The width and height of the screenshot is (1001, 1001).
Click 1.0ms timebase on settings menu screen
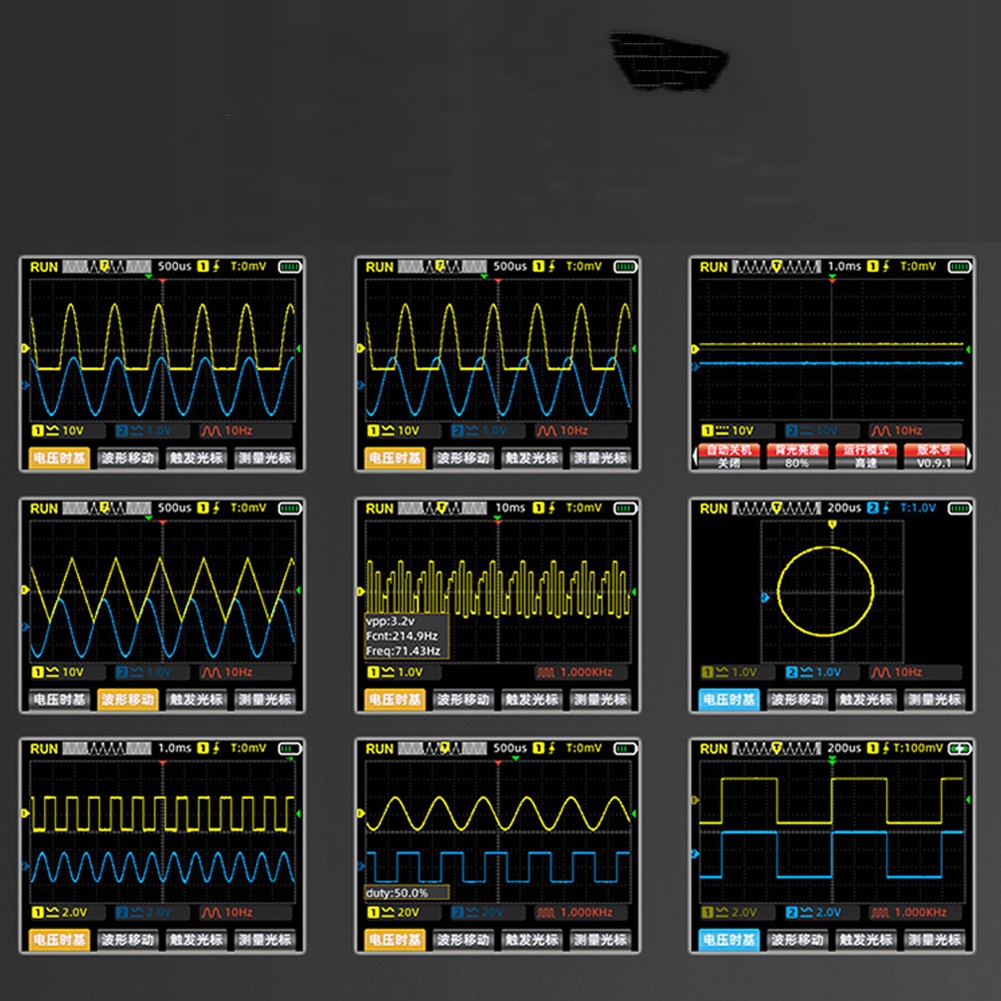[x=844, y=266]
